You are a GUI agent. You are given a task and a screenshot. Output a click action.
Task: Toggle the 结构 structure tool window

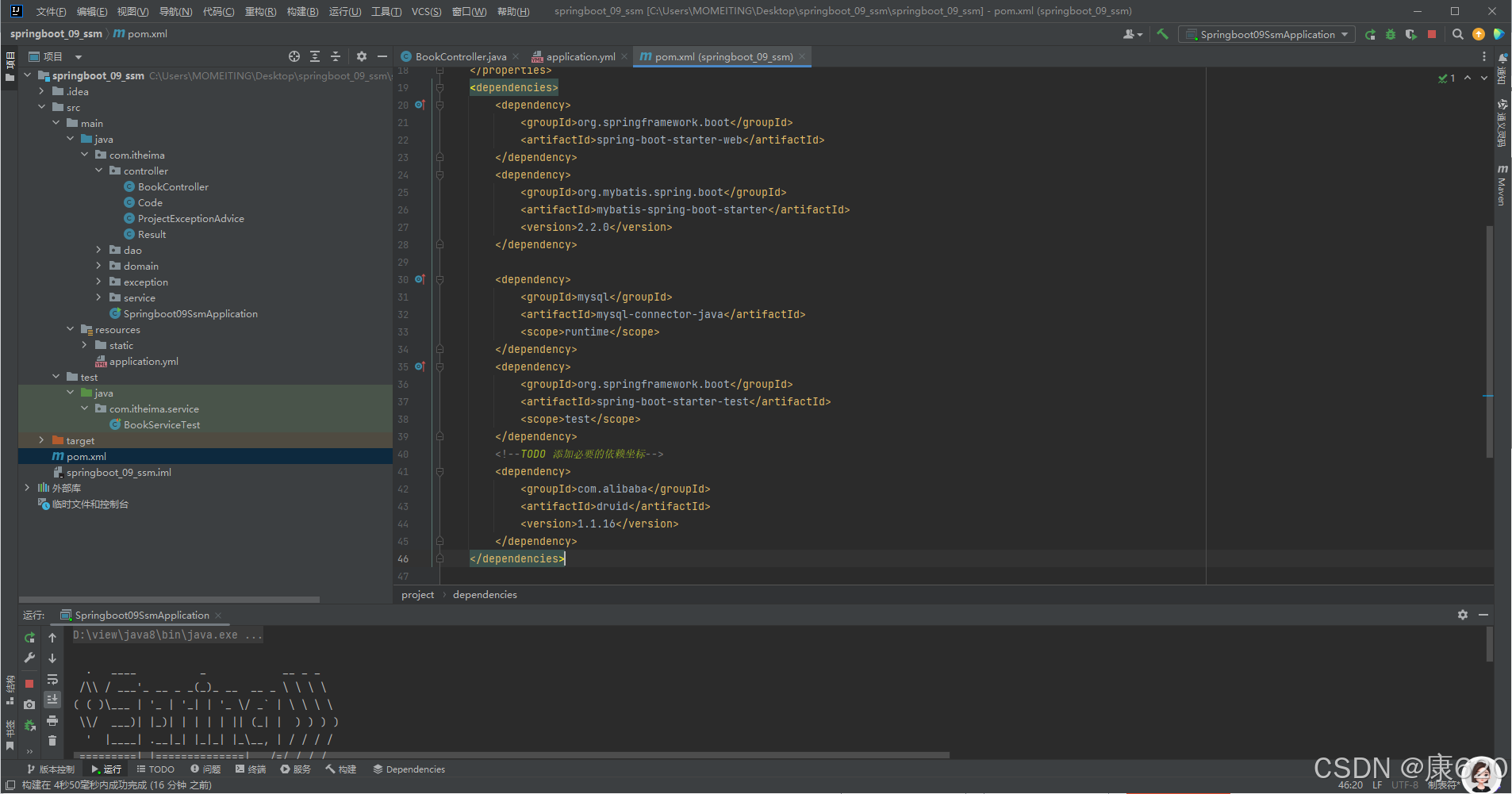pos(10,689)
